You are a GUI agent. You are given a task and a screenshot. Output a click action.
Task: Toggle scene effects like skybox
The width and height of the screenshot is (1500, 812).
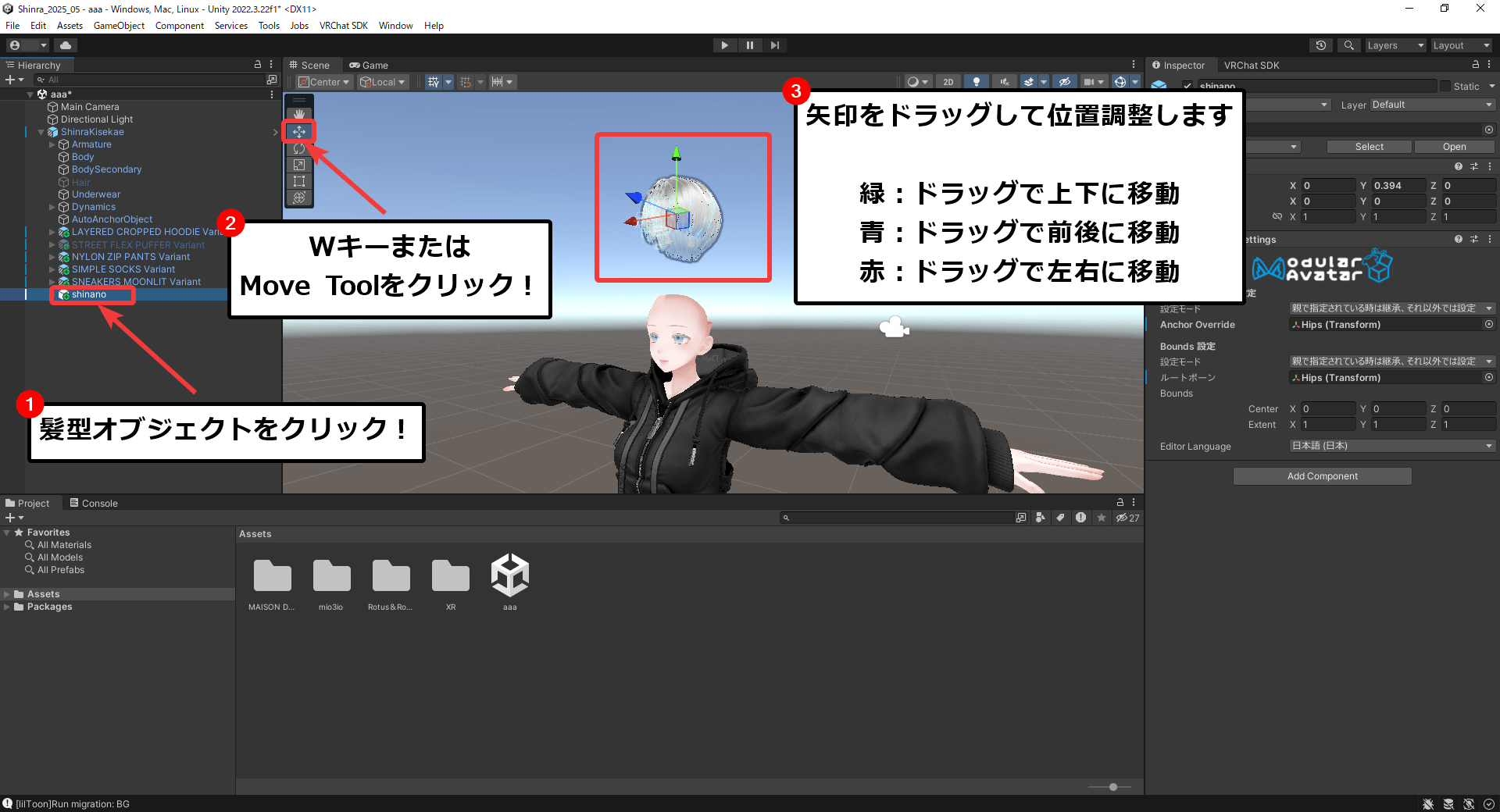coord(1029,82)
